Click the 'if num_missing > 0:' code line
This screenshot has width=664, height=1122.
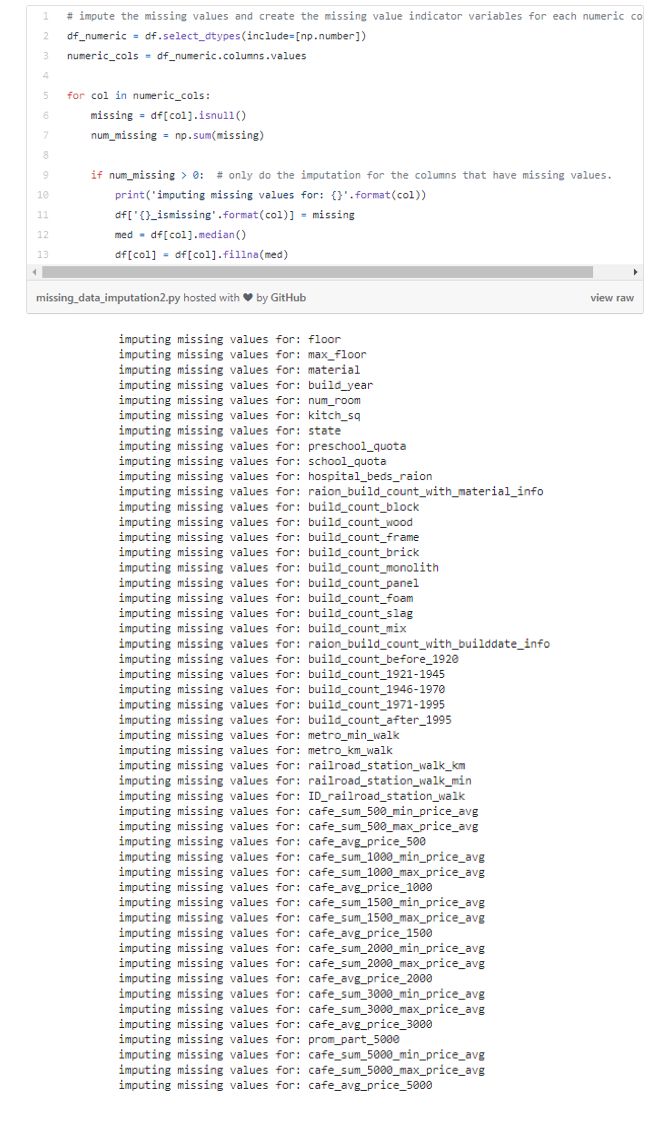click(148, 175)
